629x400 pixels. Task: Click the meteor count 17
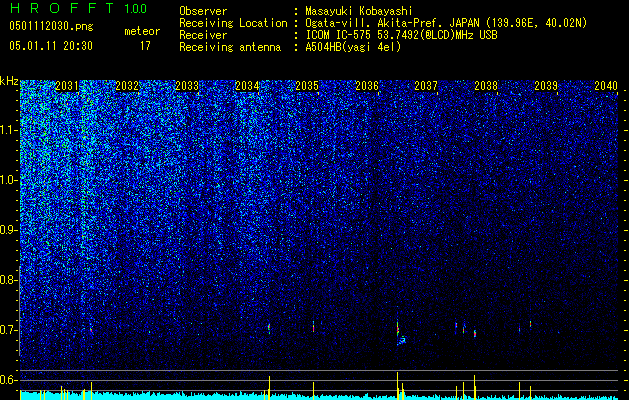tap(145, 46)
